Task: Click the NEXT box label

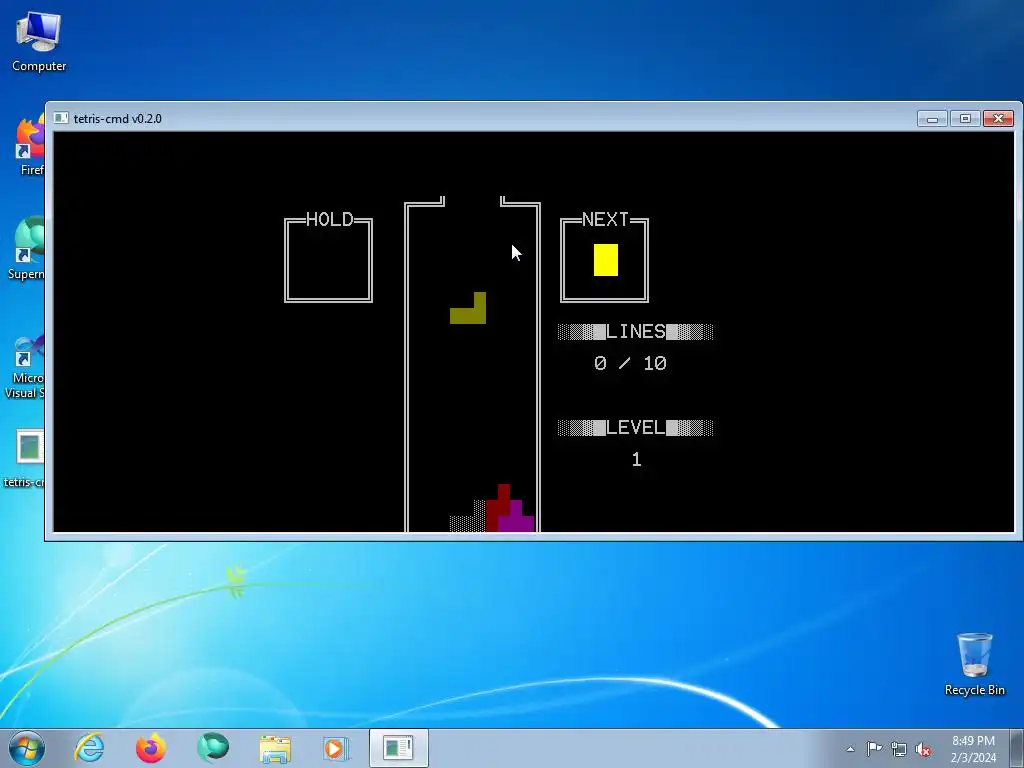Action: click(x=605, y=219)
